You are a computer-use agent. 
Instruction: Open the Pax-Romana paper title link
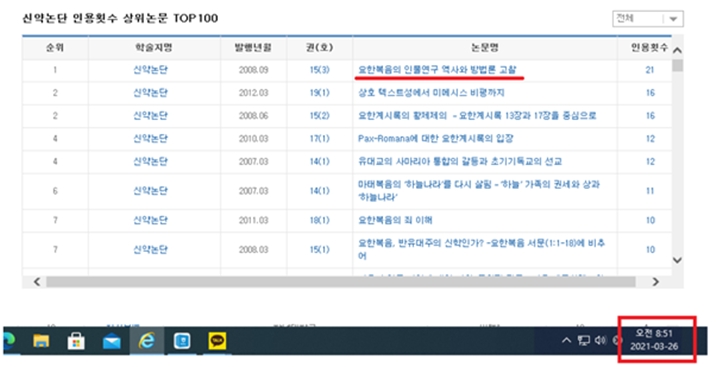pos(435,138)
